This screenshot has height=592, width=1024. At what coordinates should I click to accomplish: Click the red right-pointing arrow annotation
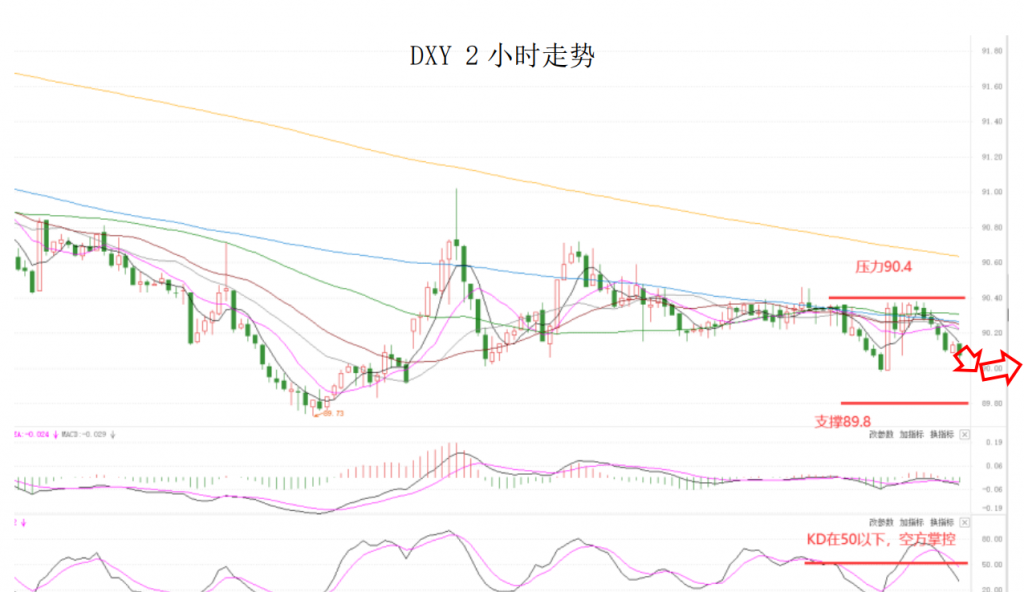[1002, 368]
